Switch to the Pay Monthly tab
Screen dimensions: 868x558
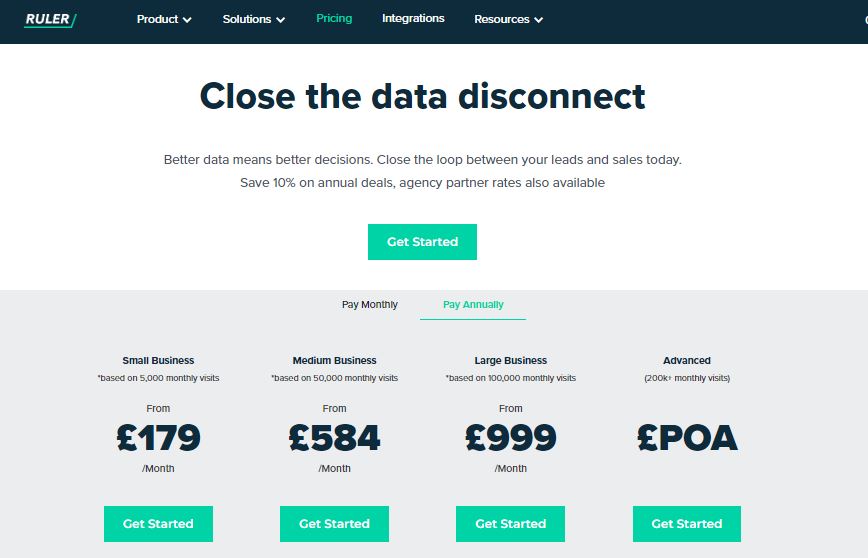[370, 304]
